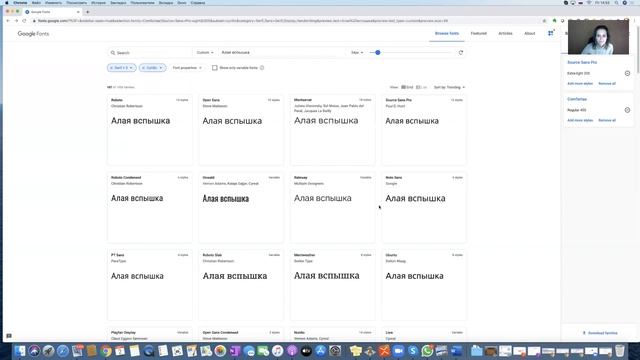Viewport: 640px width, 360px height.
Task: Open the Merriweather font card
Action: [x=333, y=285]
